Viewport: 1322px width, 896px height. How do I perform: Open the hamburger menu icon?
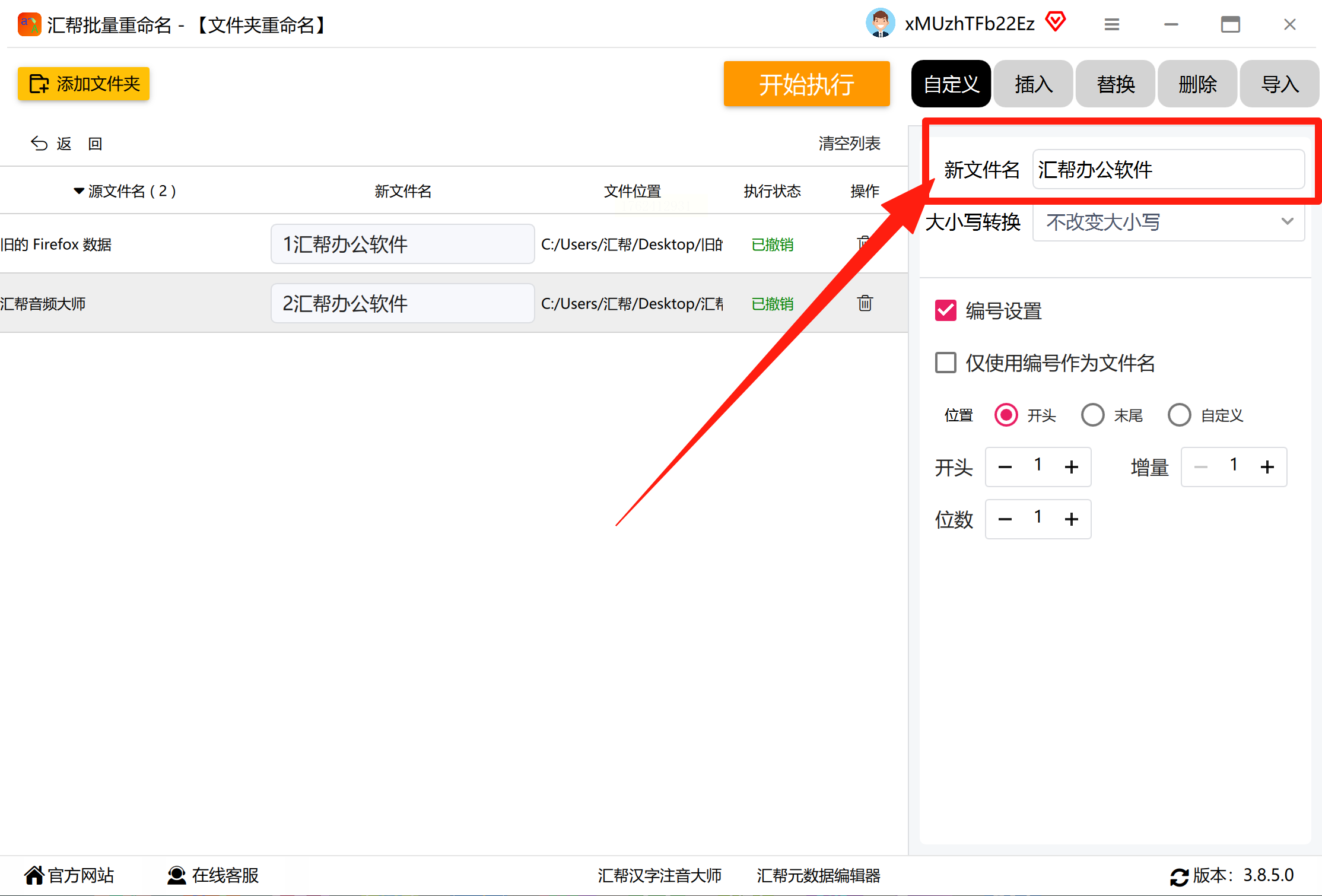pyautogui.click(x=1111, y=24)
